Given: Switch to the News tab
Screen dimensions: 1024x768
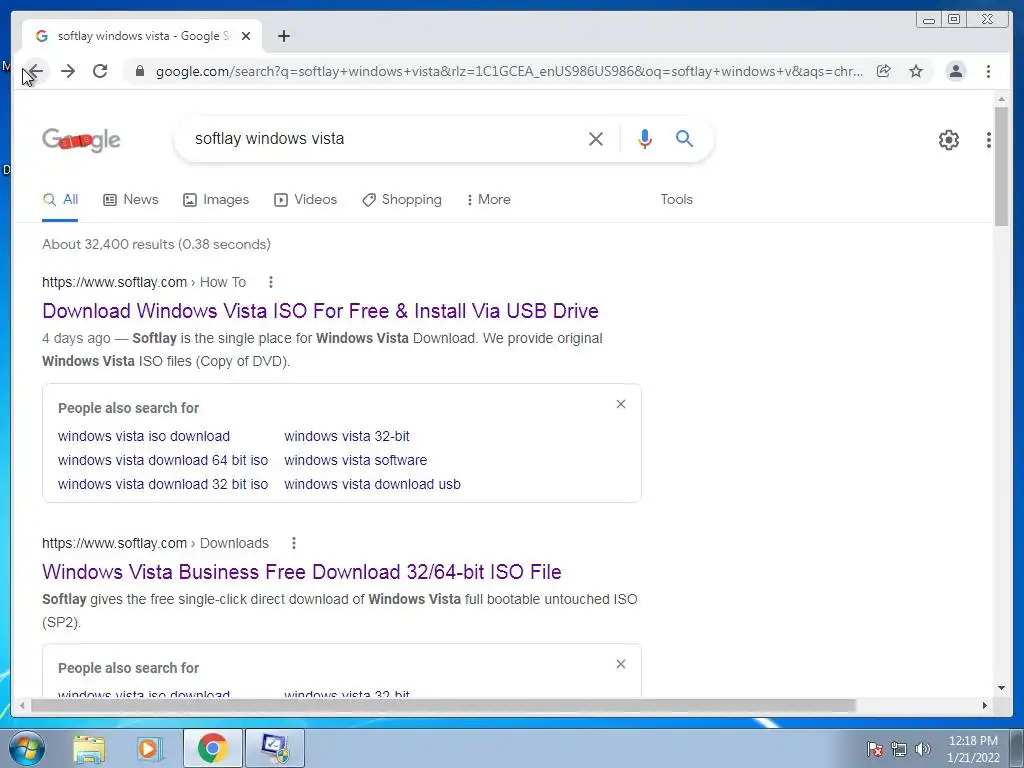Looking at the screenshot, I should (131, 200).
